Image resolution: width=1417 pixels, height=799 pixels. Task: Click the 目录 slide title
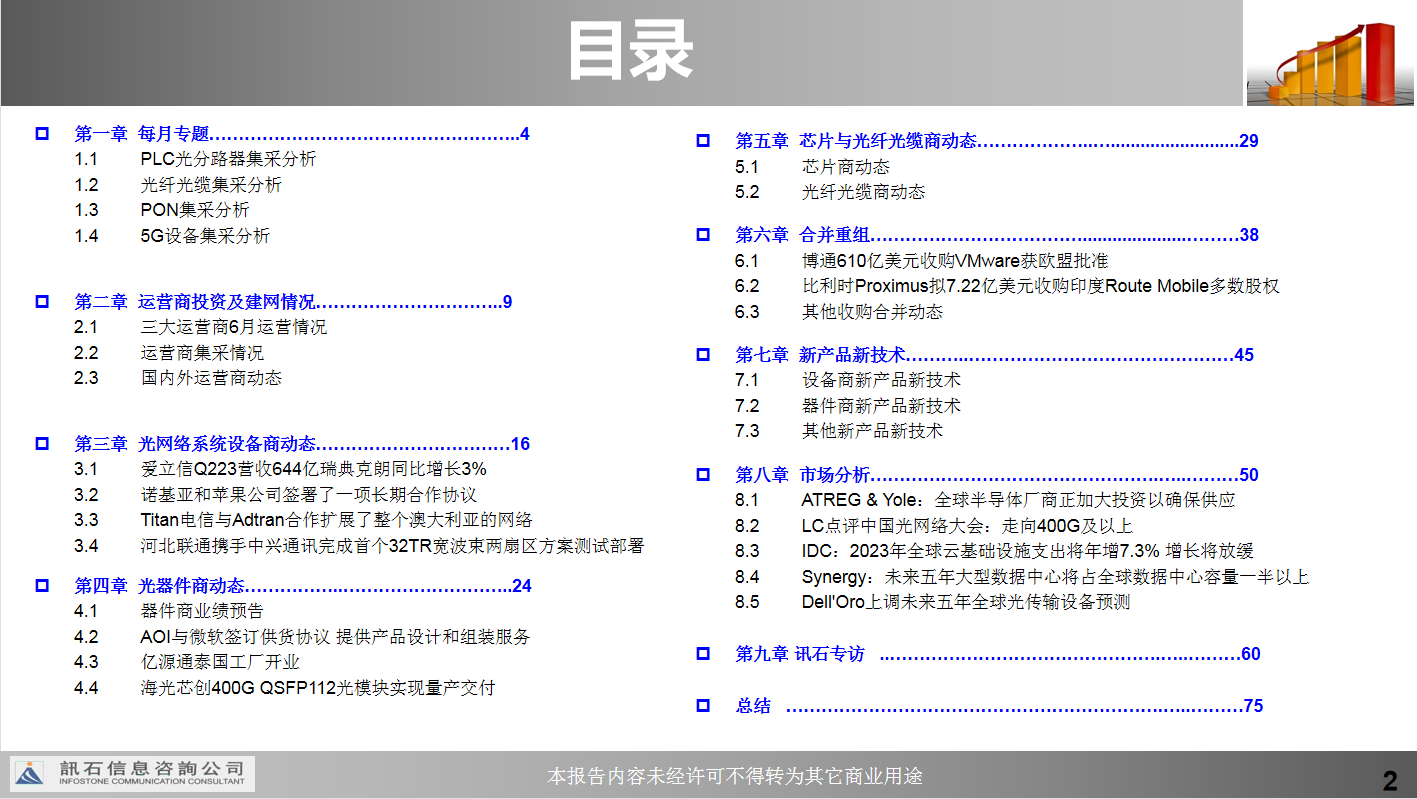(x=630, y=52)
